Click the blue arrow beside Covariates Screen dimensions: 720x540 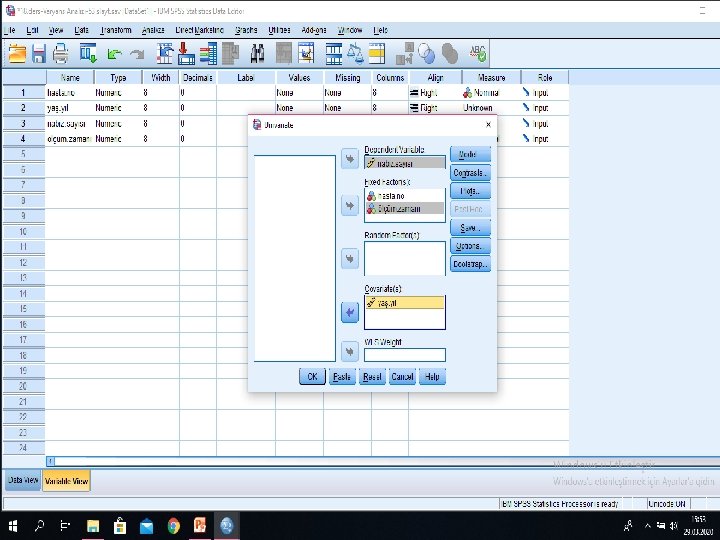[x=350, y=313]
